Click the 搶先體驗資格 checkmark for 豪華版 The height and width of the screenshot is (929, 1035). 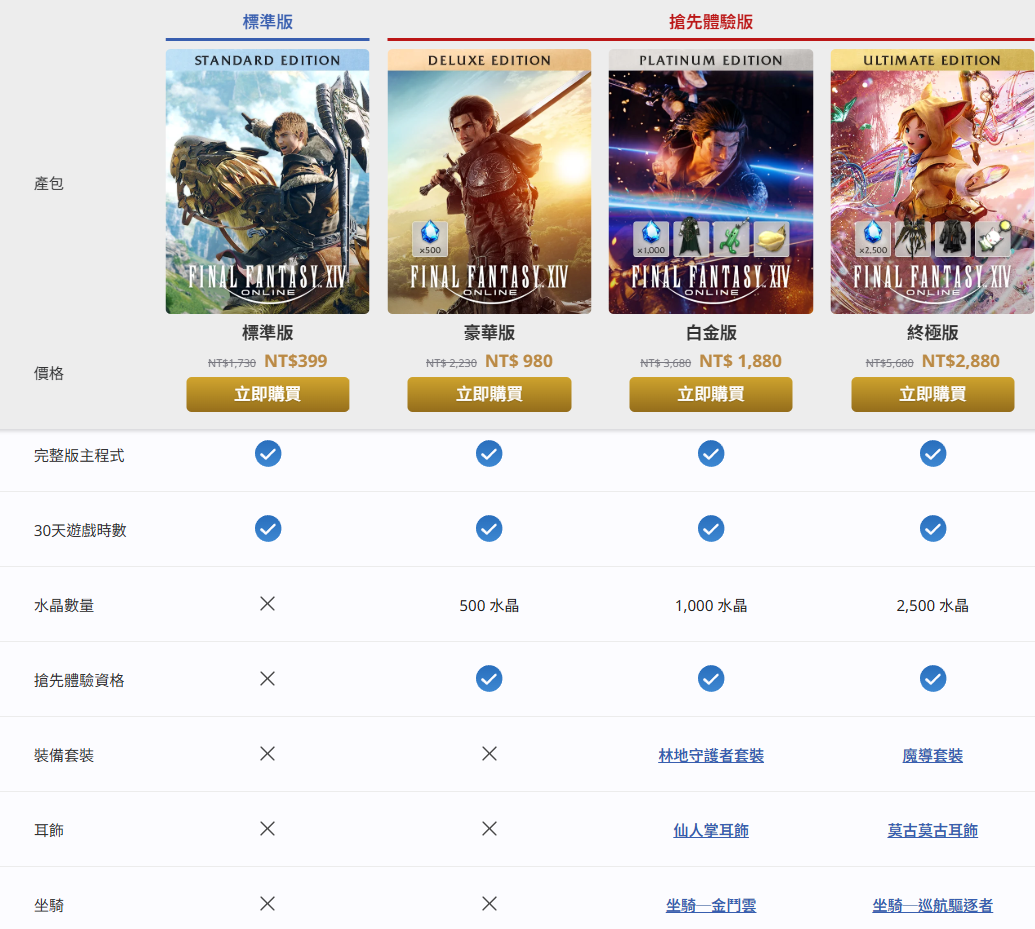489,679
